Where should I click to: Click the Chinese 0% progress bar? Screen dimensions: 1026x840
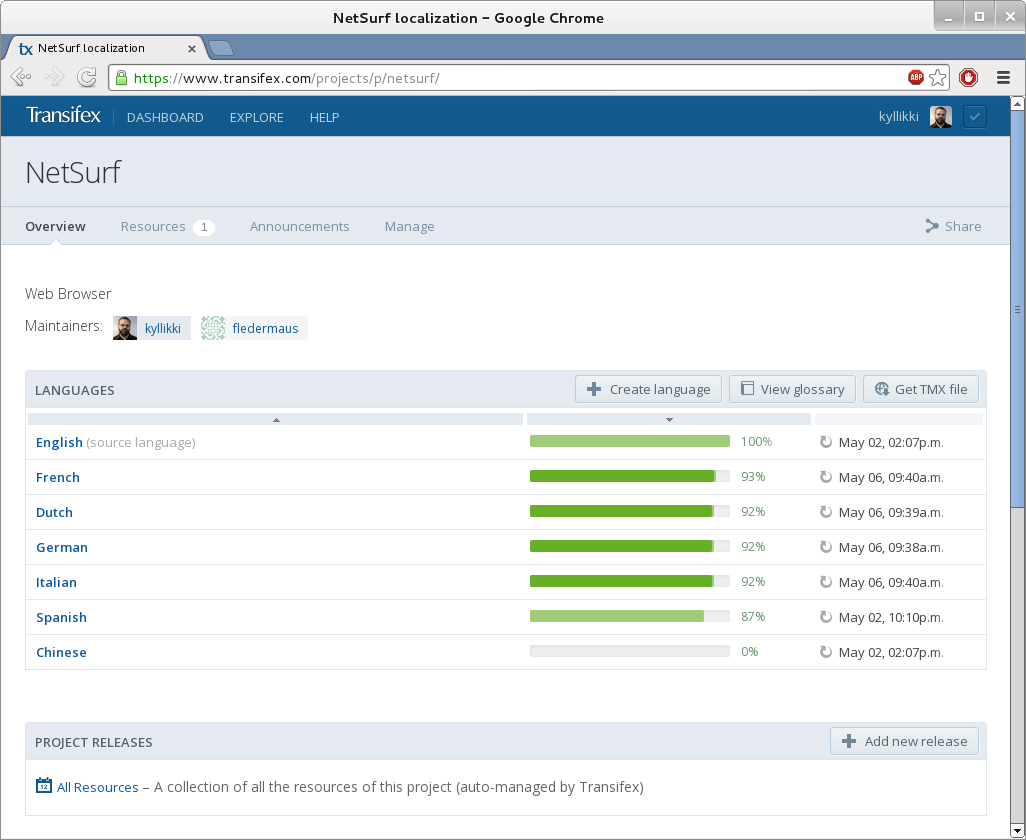pos(629,651)
